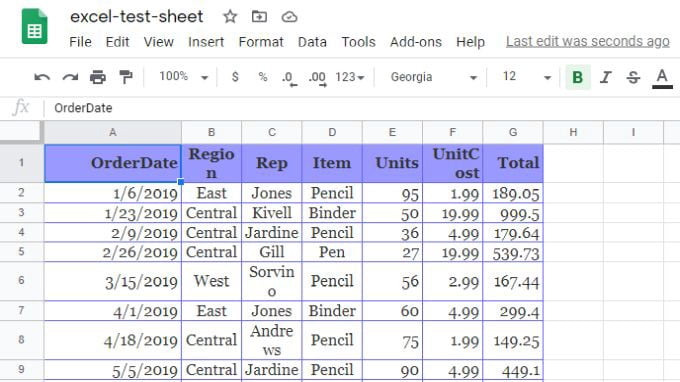
Task: Select column D header
Action: [x=332, y=133]
